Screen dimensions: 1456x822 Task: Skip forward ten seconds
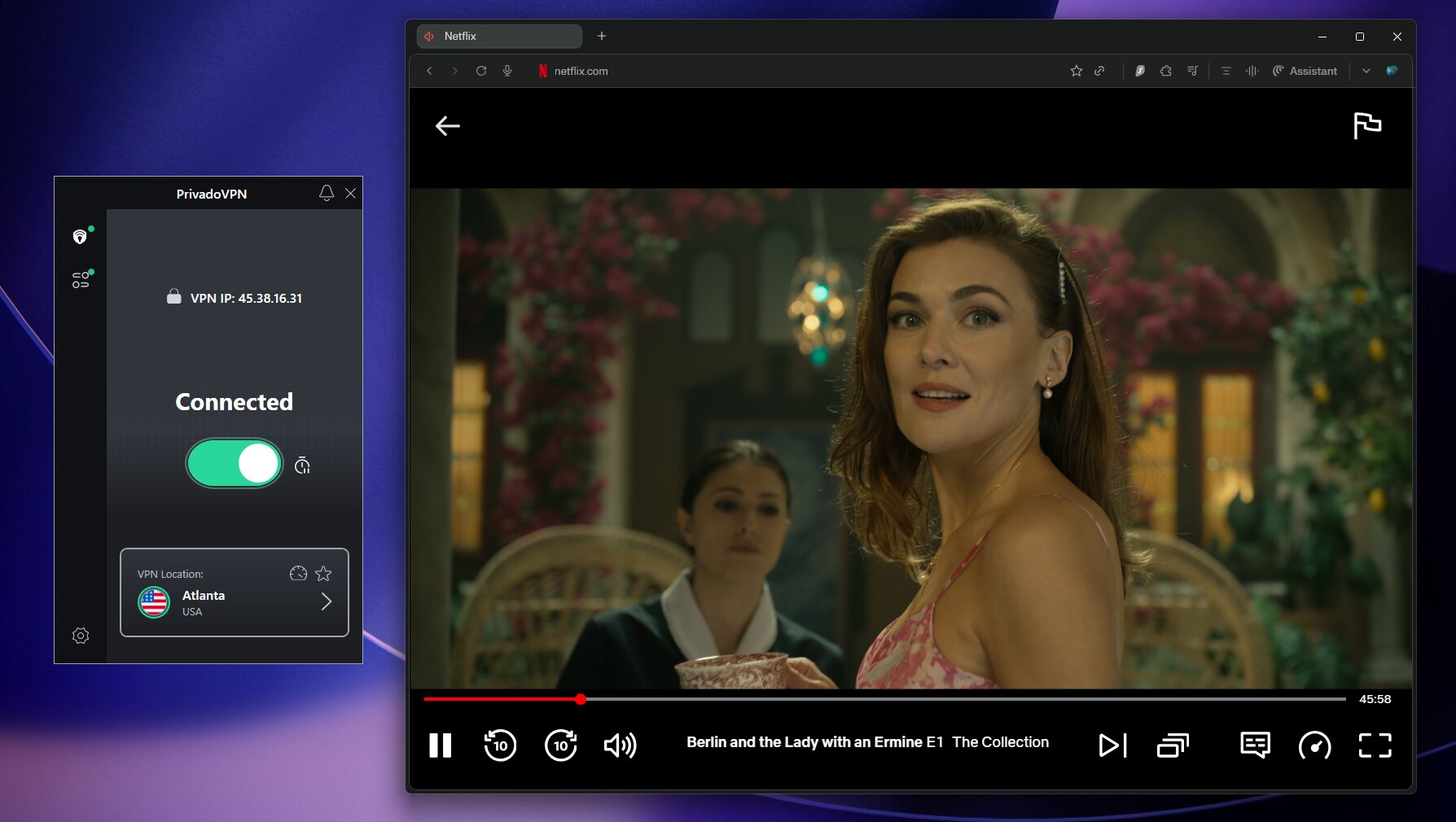(560, 745)
